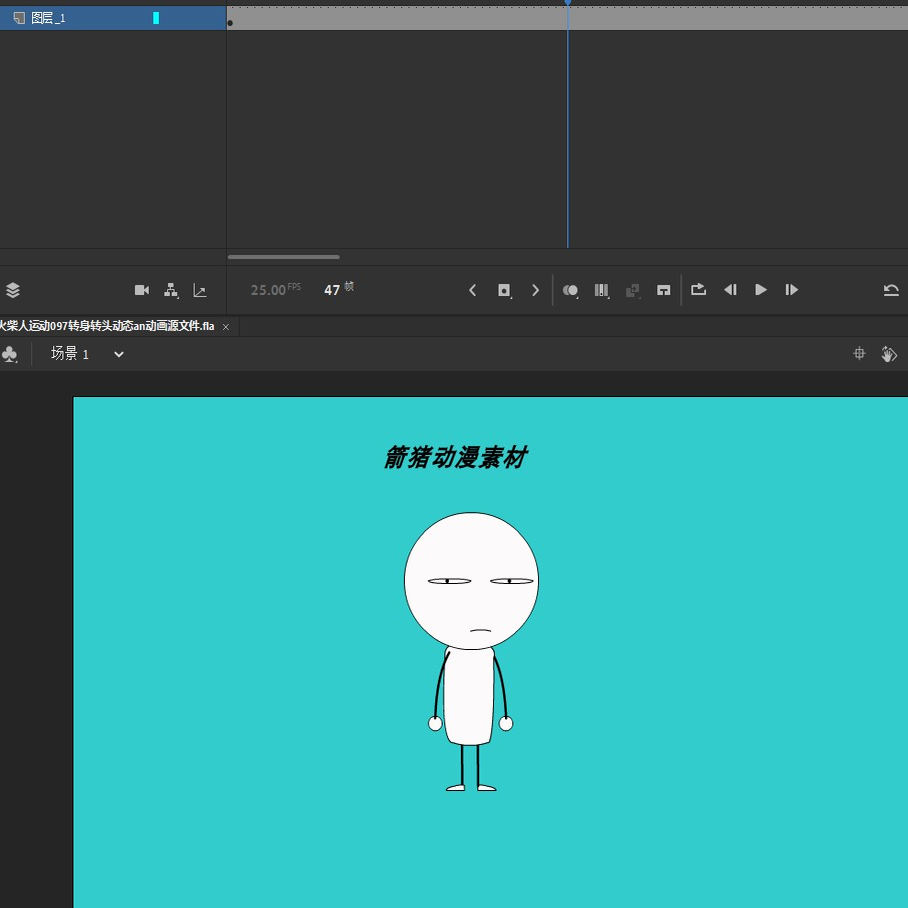Open the layer depth panel icon

[200, 290]
